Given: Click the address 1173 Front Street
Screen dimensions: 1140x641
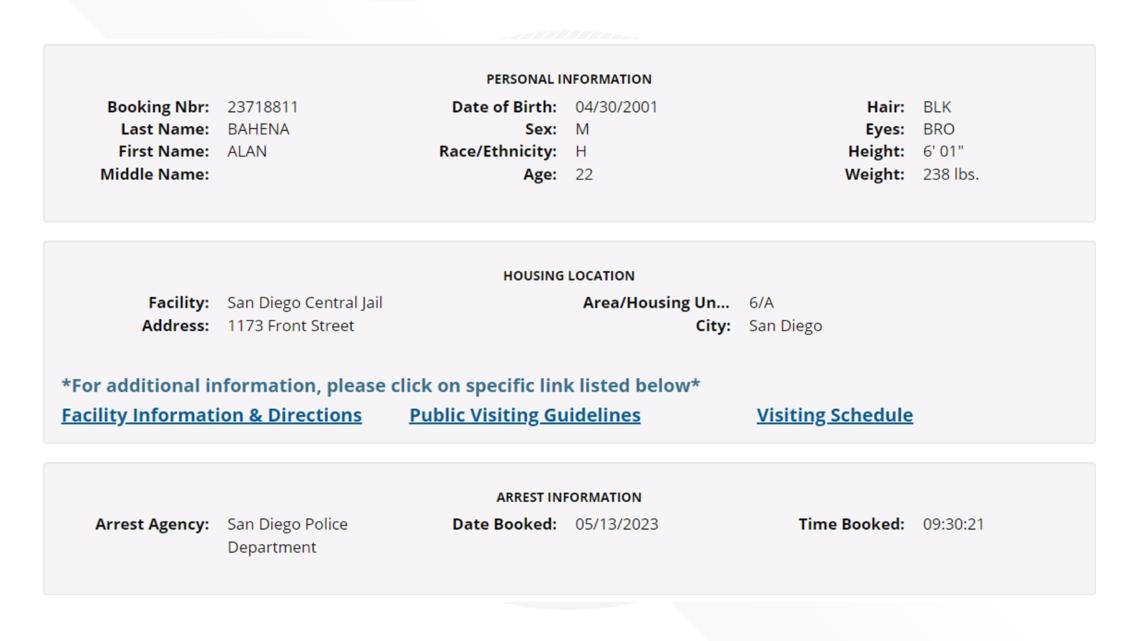Looking at the screenshot, I should (290, 326).
